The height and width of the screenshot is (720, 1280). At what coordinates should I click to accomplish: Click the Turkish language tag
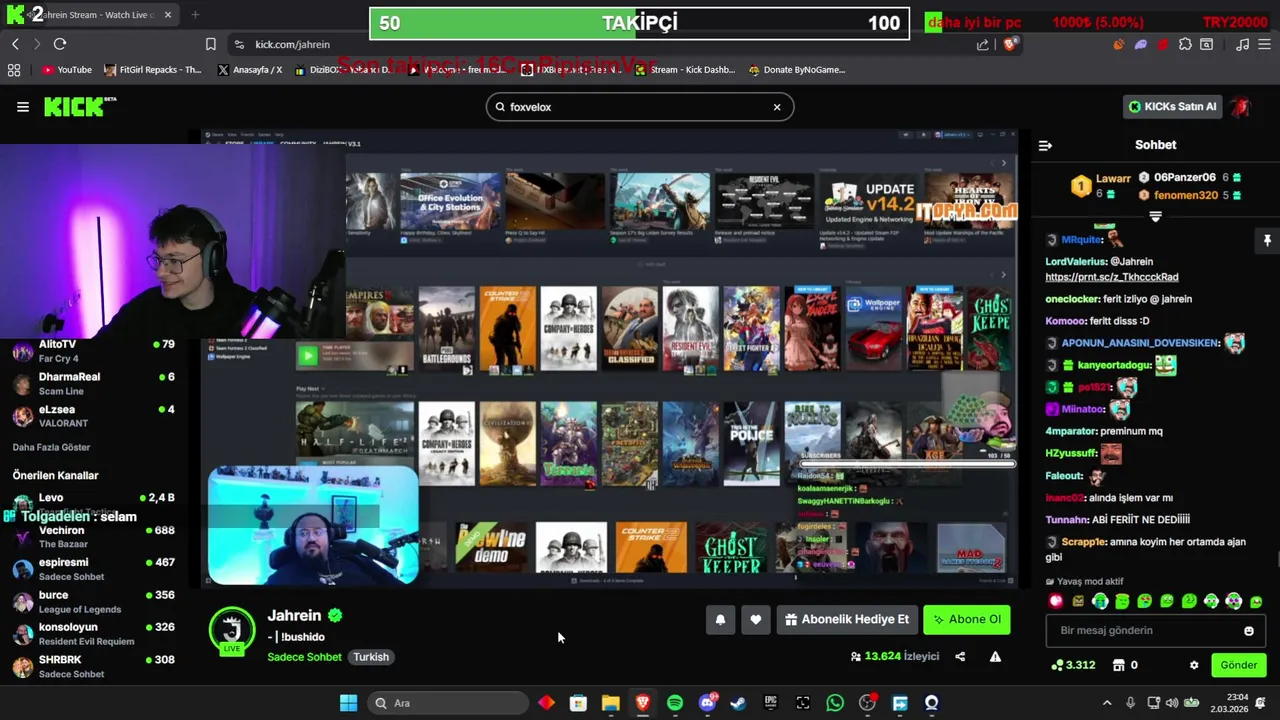click(x=370, y=657)
